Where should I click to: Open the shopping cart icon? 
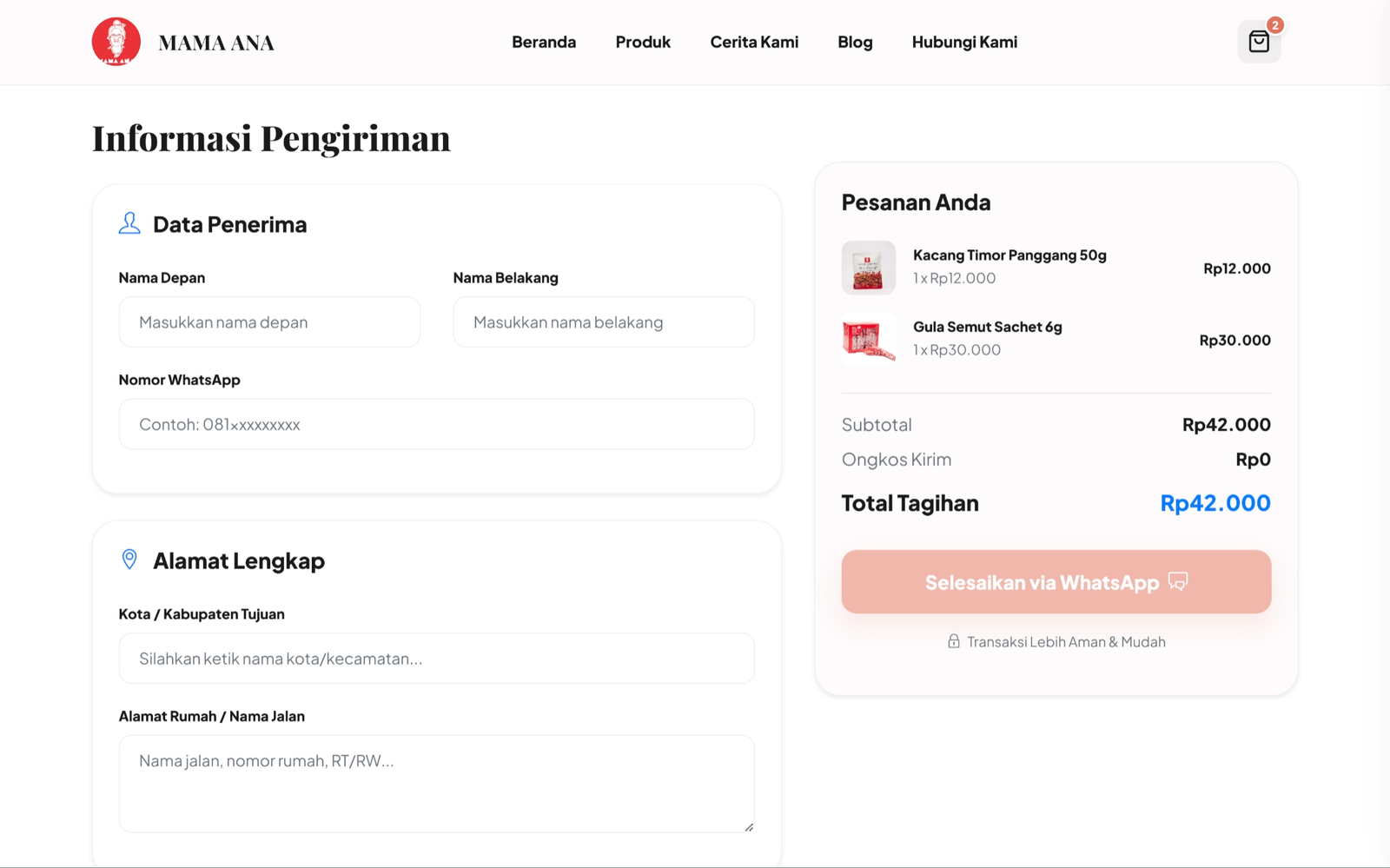(x=1259, y=42)
